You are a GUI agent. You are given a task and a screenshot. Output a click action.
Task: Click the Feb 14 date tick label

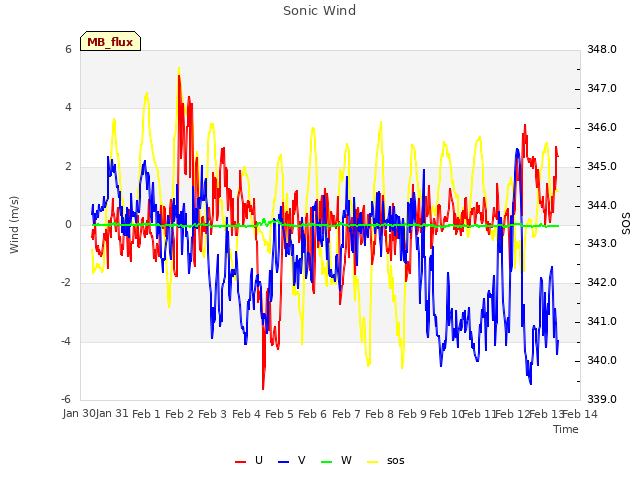click(580, 414)
